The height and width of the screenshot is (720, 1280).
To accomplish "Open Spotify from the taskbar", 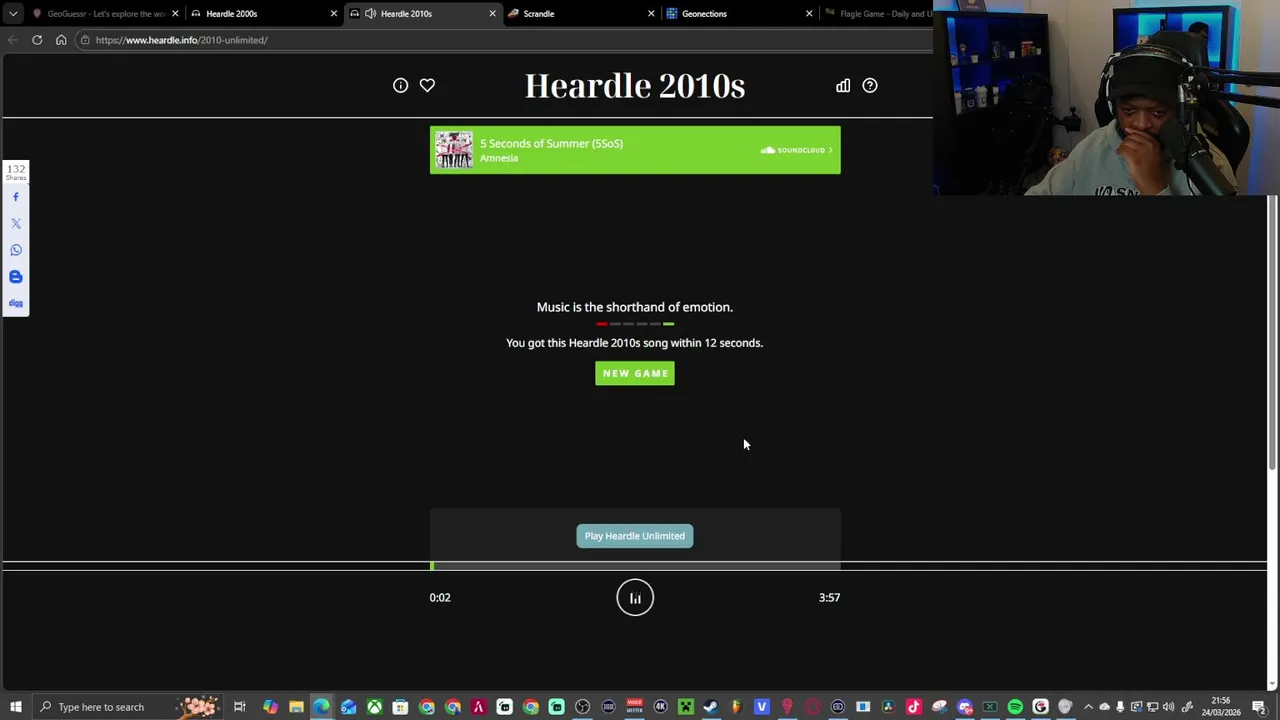I will (1015, 707).
